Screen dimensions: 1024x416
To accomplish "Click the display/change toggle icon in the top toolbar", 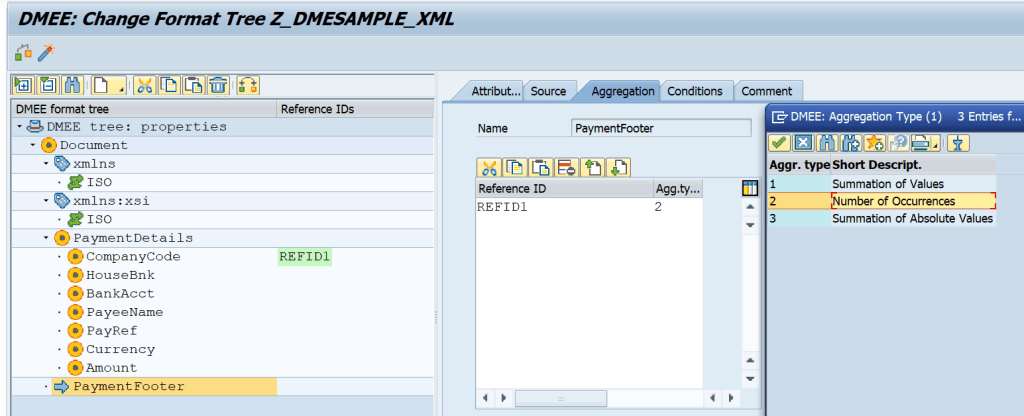I will click(x=23, y=52).
